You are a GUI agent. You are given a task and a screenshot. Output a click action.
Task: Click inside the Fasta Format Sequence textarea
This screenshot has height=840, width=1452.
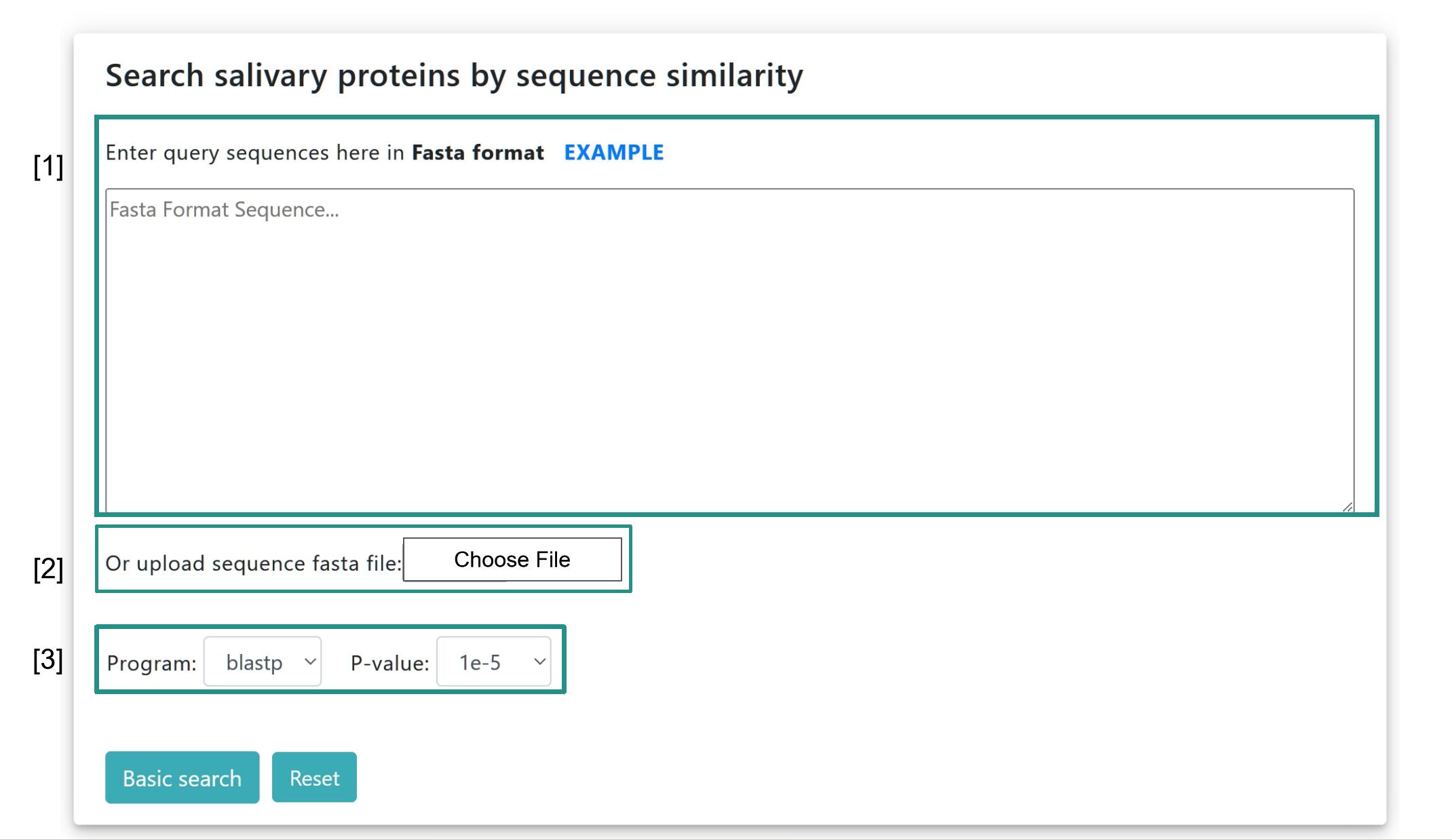click(x=729, y=349)
